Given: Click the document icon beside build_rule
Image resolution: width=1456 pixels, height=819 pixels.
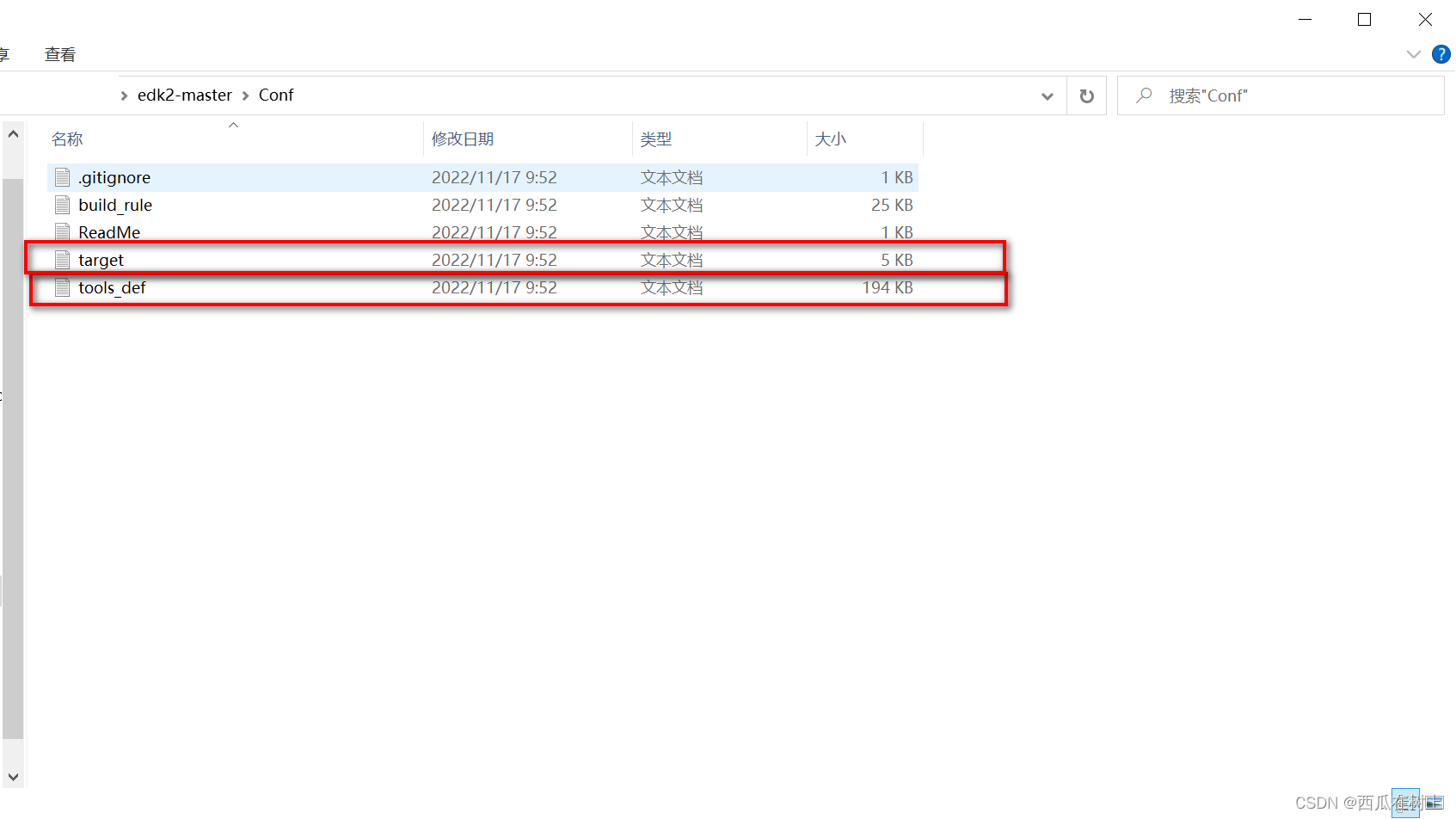Looking at the screenshot, I should click(61, 204).
